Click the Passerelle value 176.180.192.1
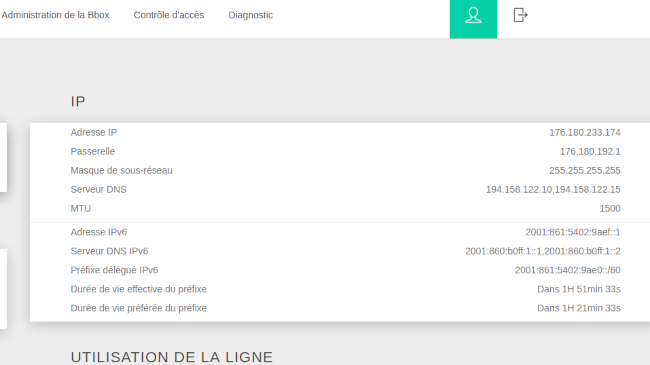Screen dimensions: 650x365 [590, 152]
